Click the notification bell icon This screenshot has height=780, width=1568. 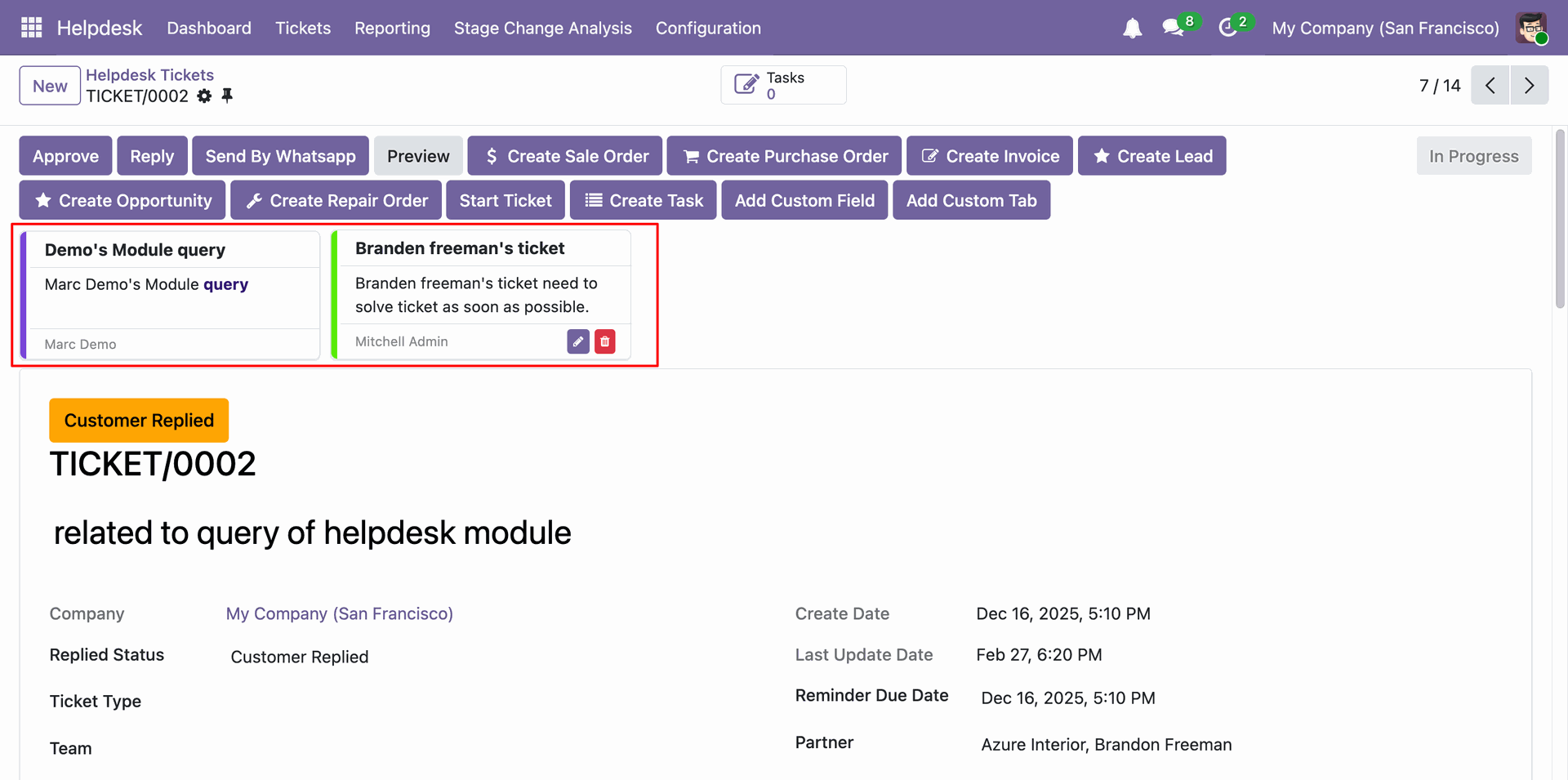[x=1132, y=29]
